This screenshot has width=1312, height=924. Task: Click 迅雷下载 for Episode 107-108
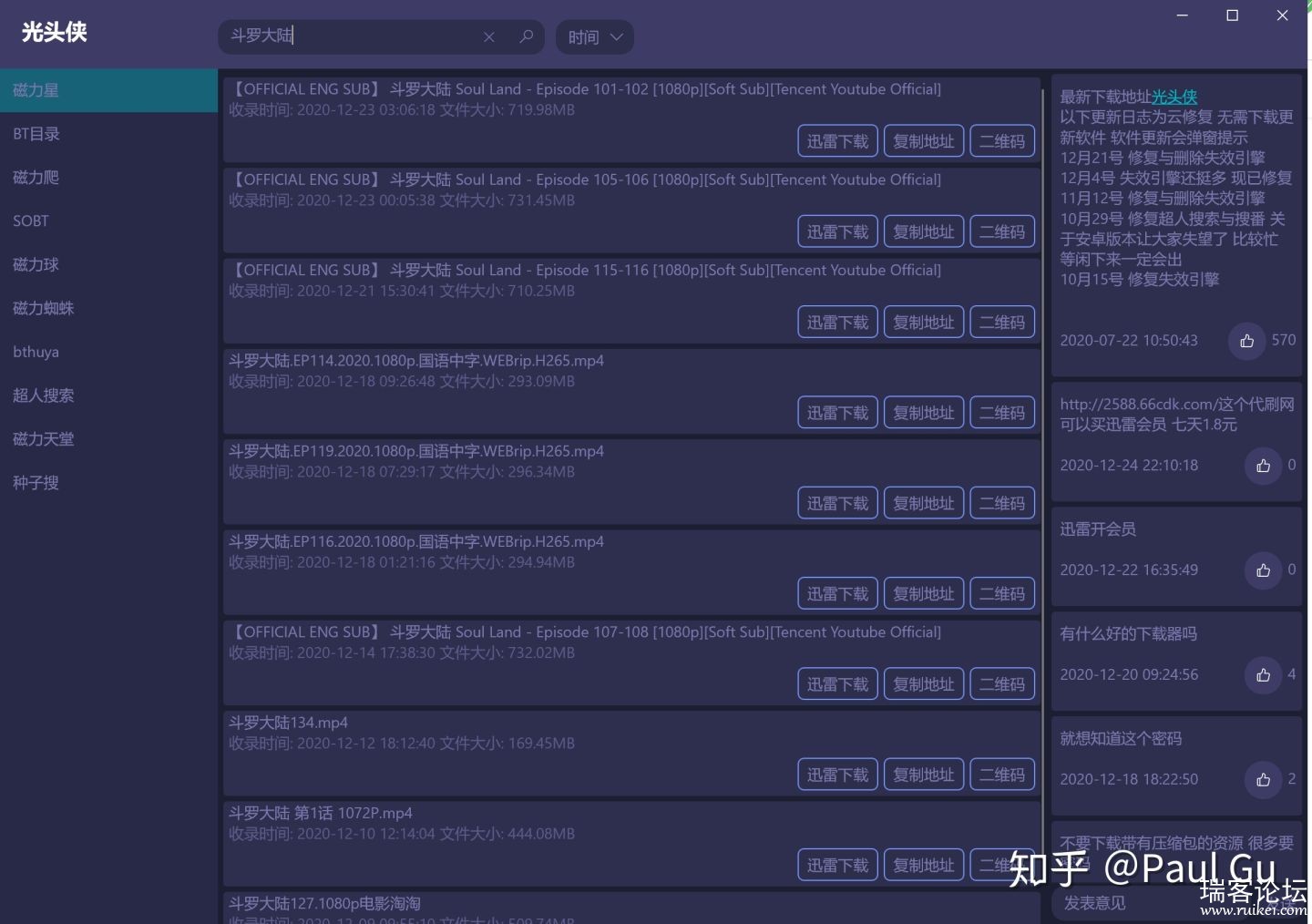click(x=837, y=683)
